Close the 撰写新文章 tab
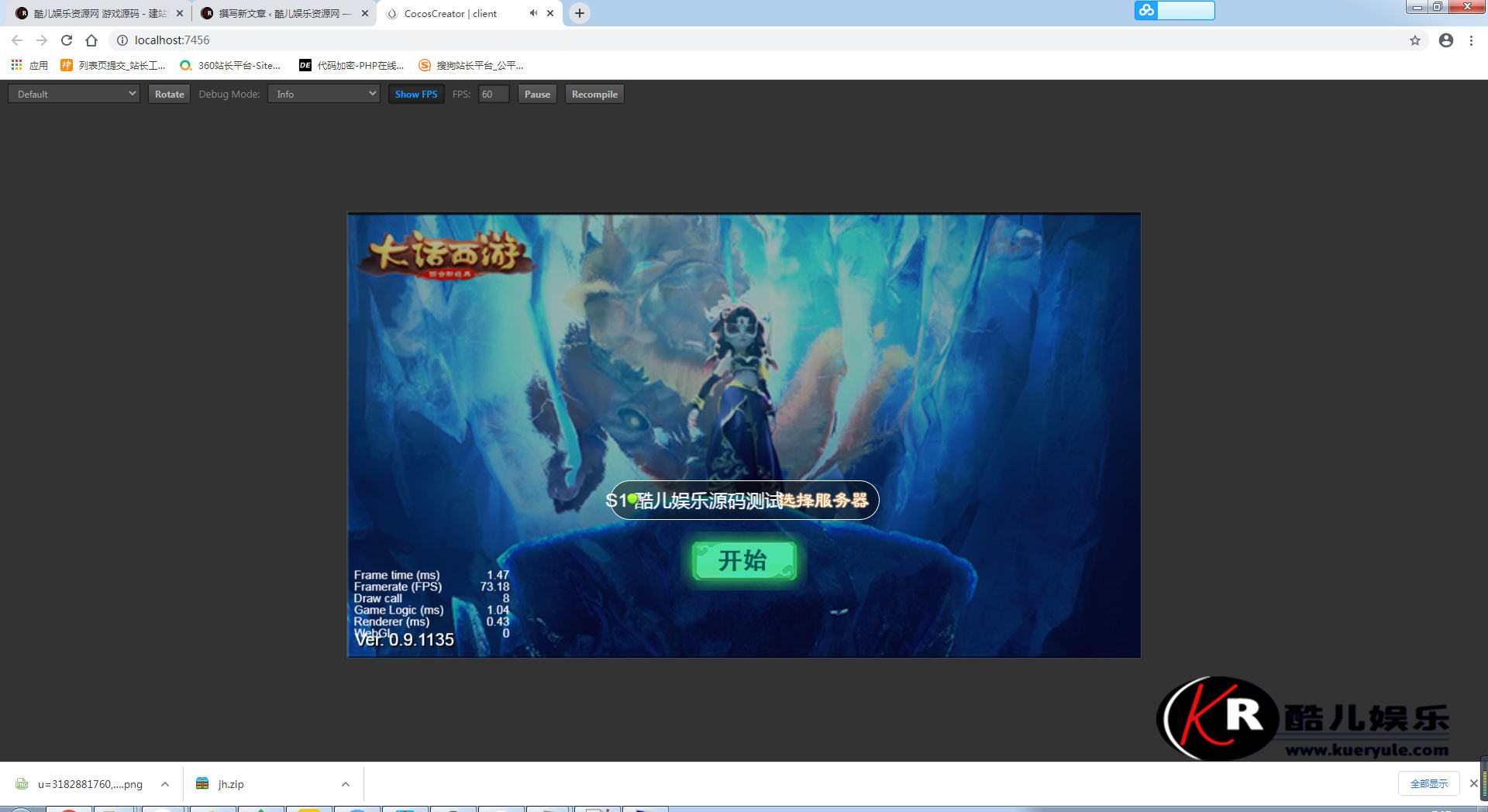Viewport: 1488px width, 812px height. (x=365, y=13)
